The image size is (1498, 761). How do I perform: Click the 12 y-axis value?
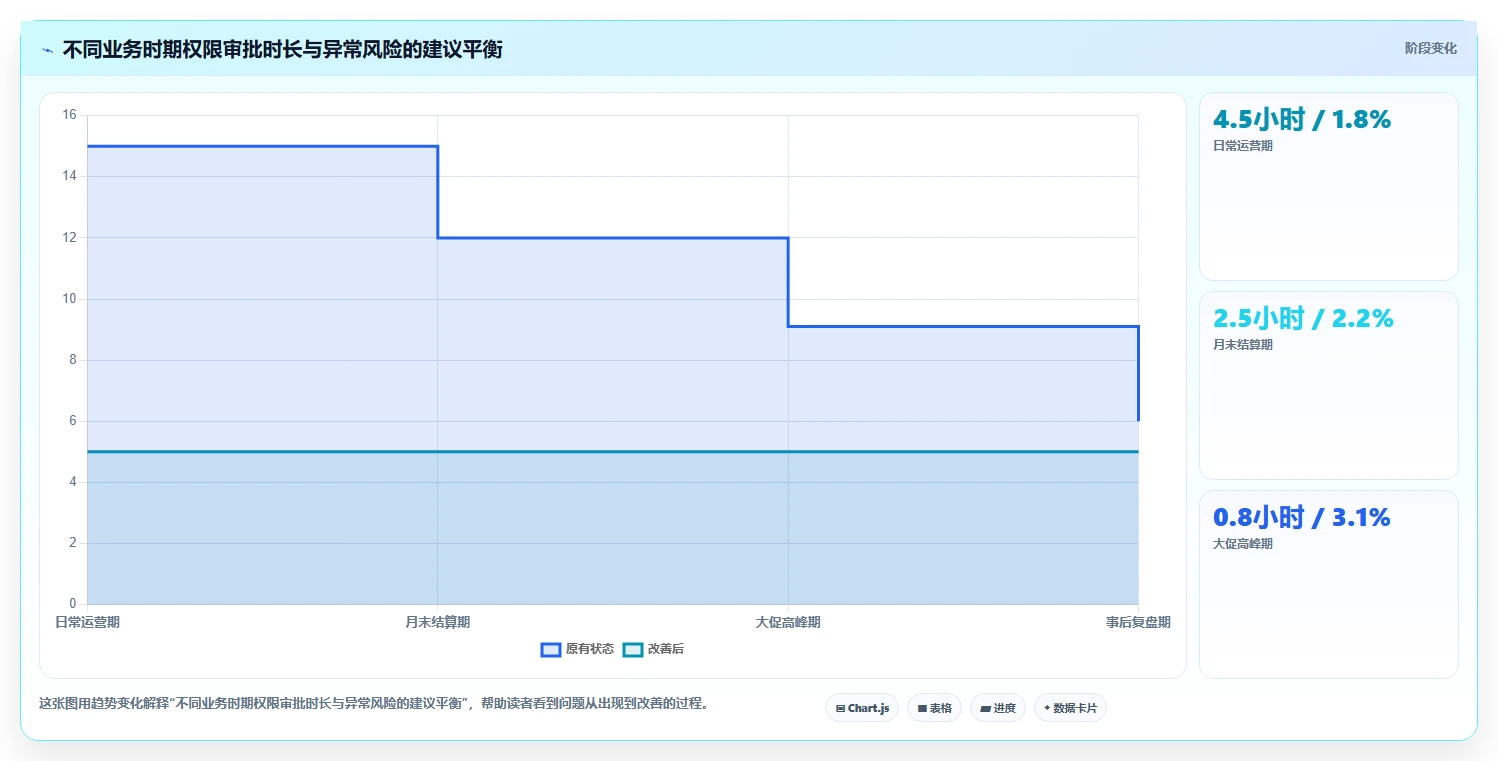pyautogui.click(x=69, y=237)
